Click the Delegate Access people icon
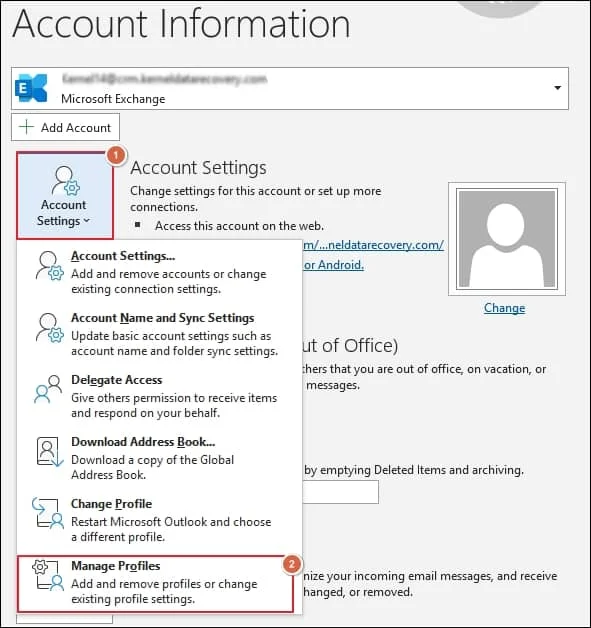The image size is (591, 628). [x=48, y=389]
